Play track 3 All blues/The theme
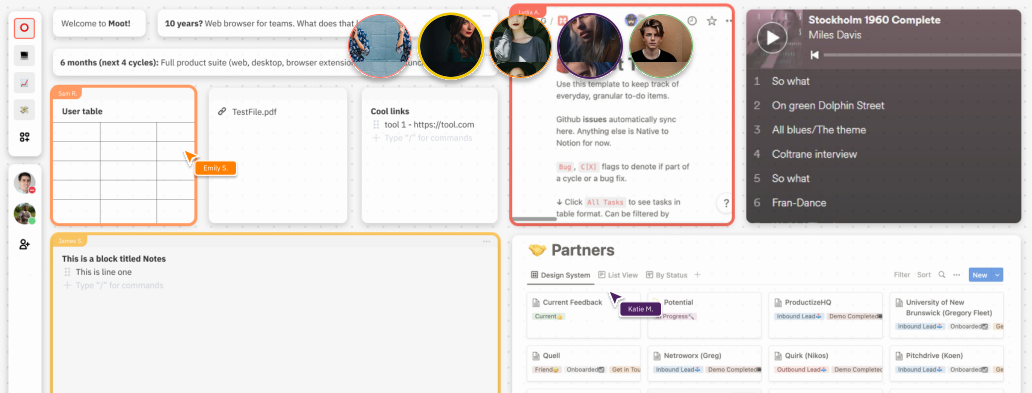 [x=883, y=130]
